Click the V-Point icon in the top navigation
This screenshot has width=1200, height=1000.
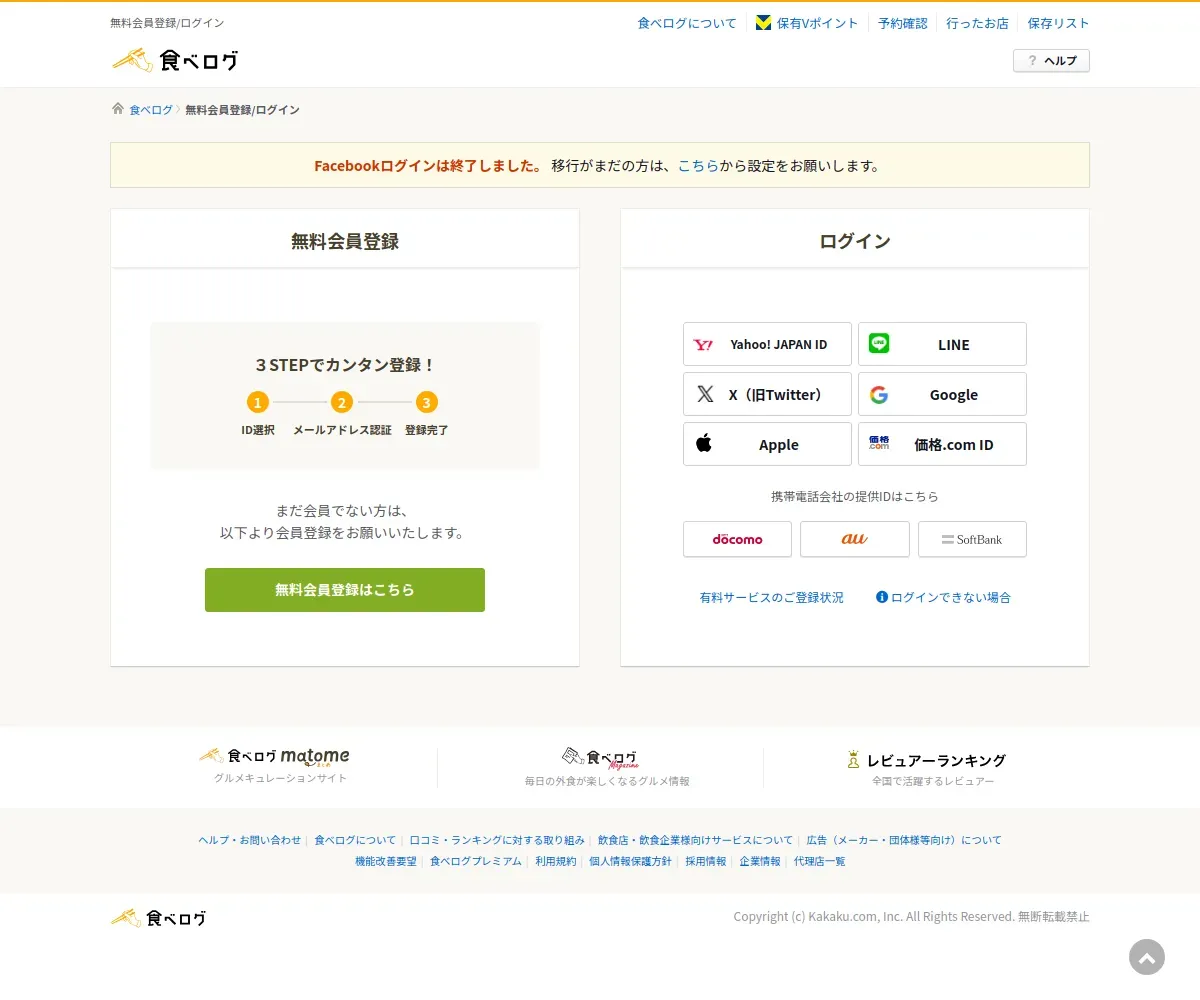[763, 23]
